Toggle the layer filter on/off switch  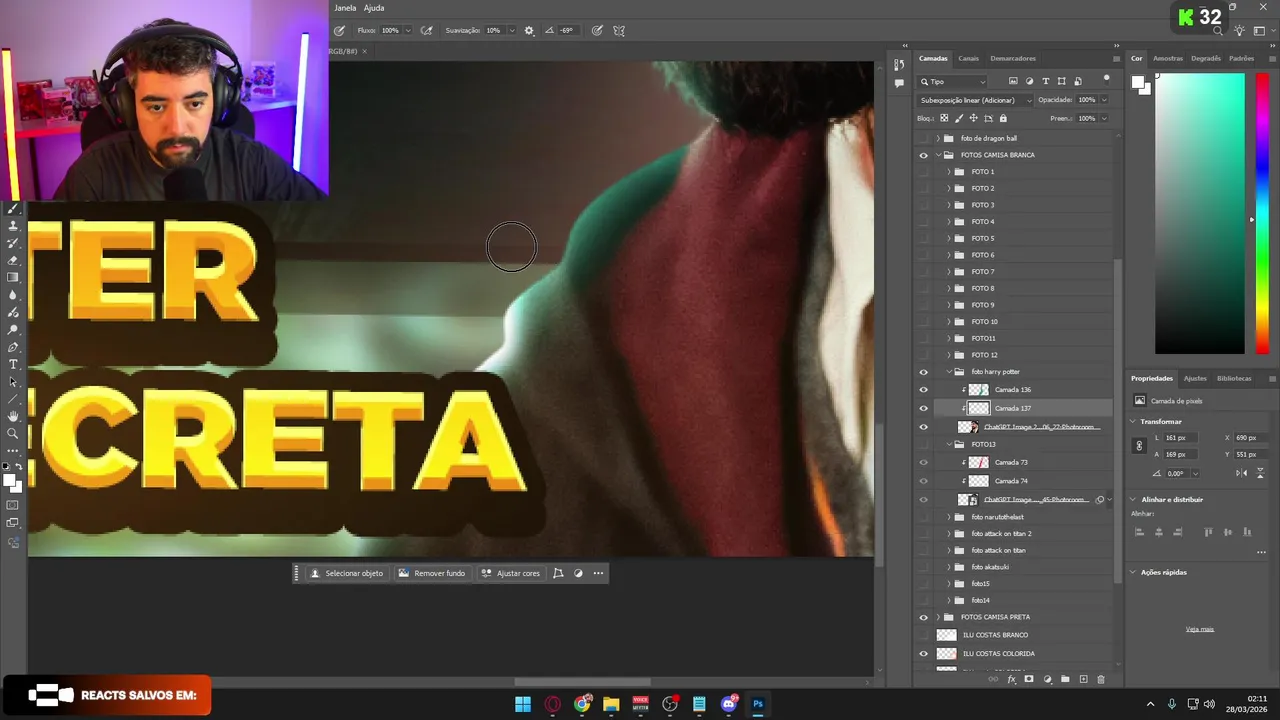[x=1106, y=78]
